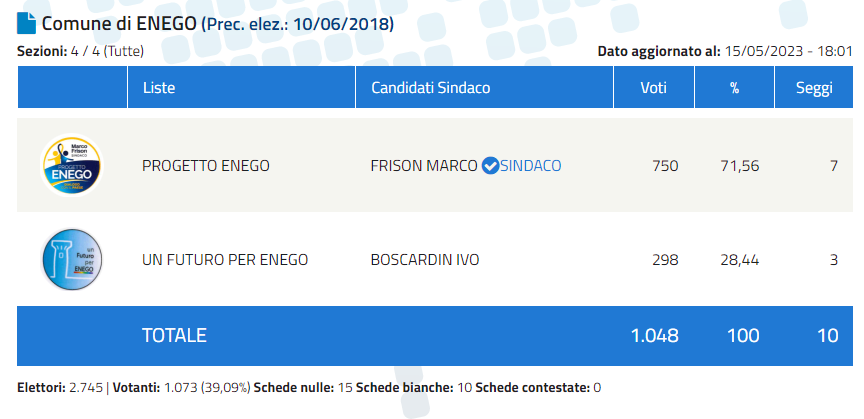
Task: Click candidate name FRISON MARCO
Action: pos(424,166)
